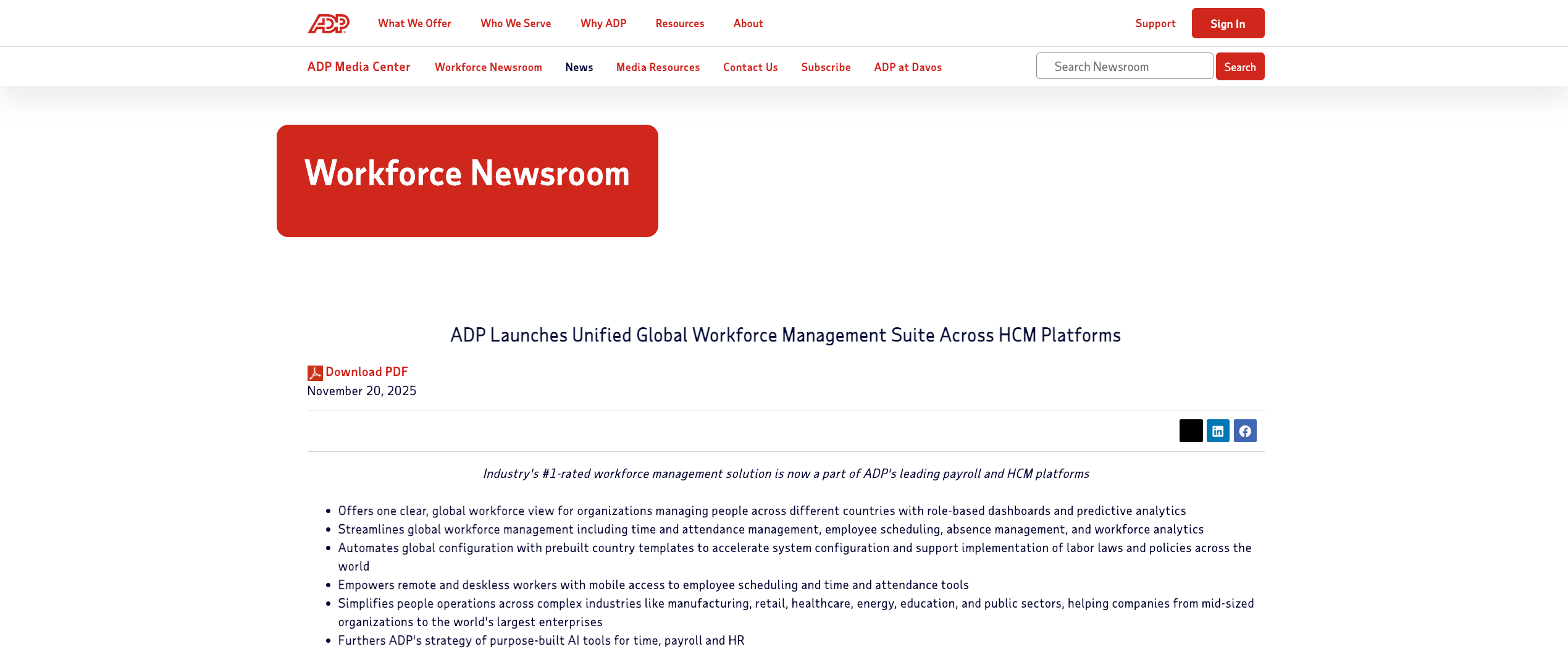Select the News tab
Viewport: 1568px width, 657px height.
point(579,67)
